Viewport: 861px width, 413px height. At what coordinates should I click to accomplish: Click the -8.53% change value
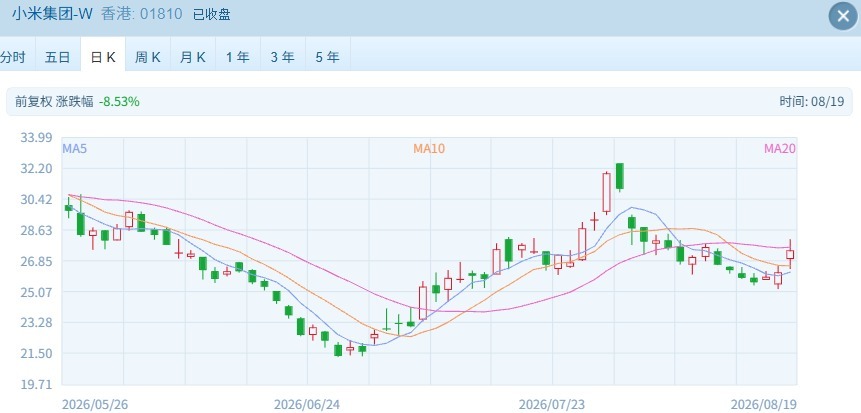(x=119, y=102)
